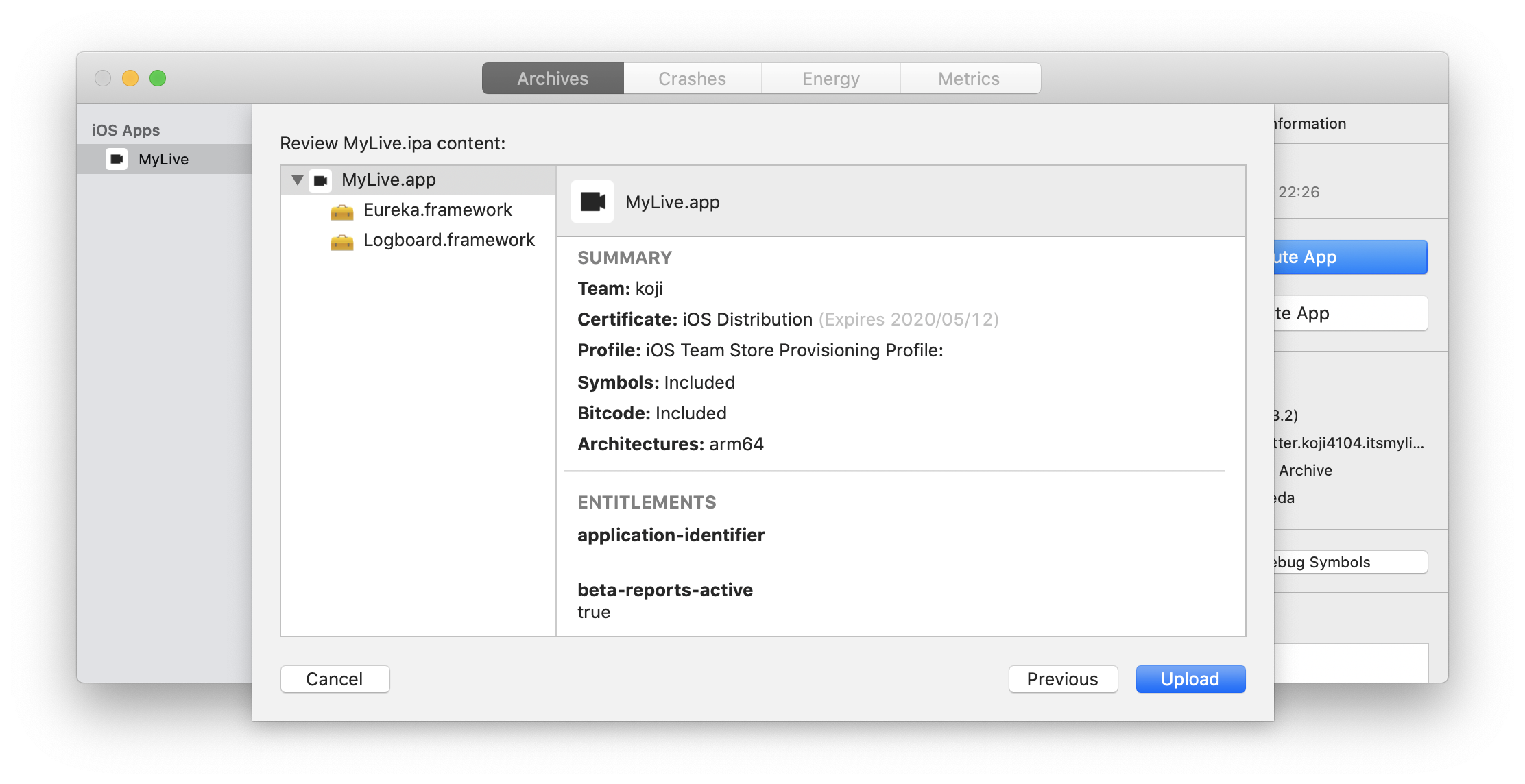Click the blue Distribute App button

coord(1349,258)
